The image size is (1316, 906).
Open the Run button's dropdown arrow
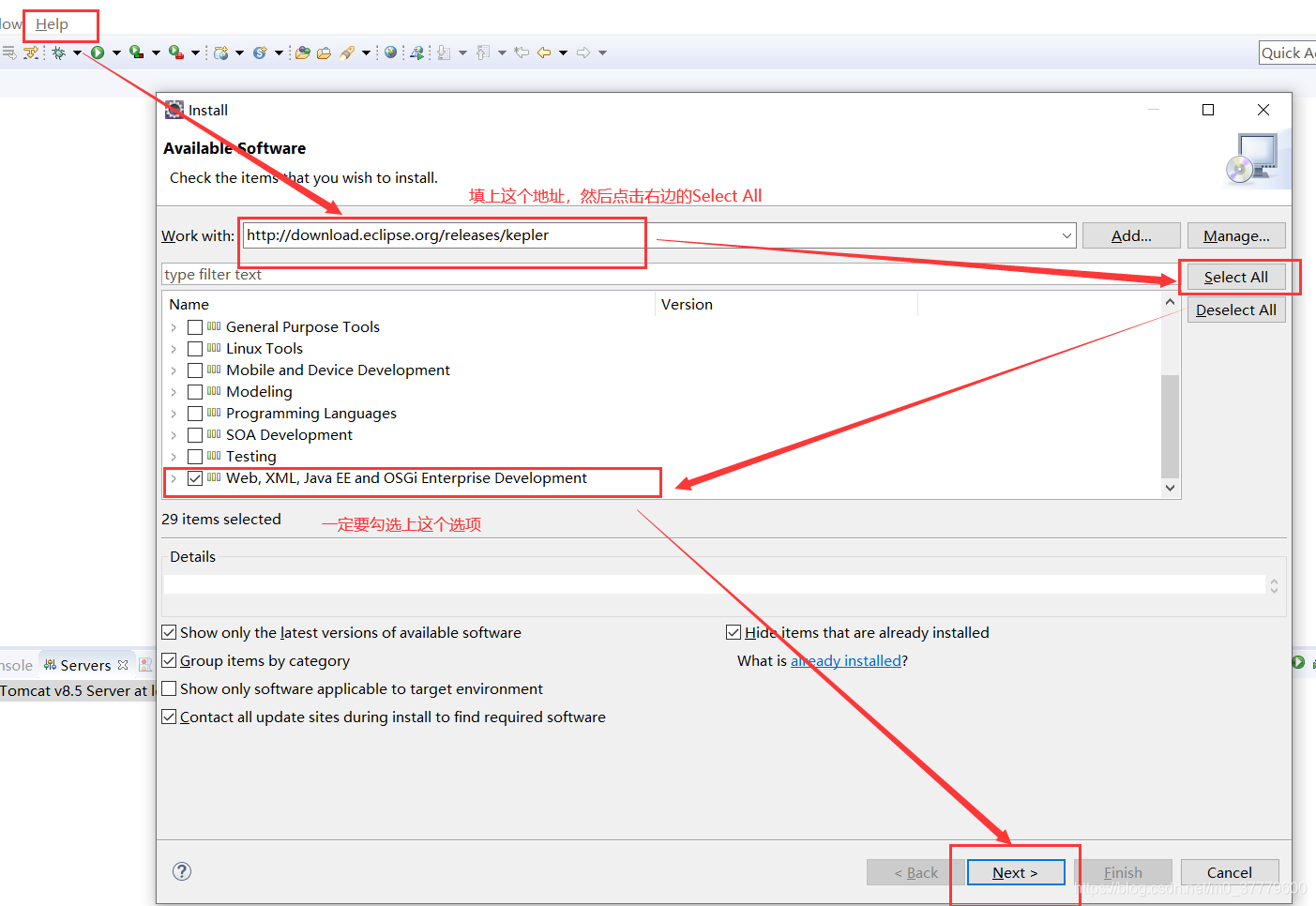point(116,53)
